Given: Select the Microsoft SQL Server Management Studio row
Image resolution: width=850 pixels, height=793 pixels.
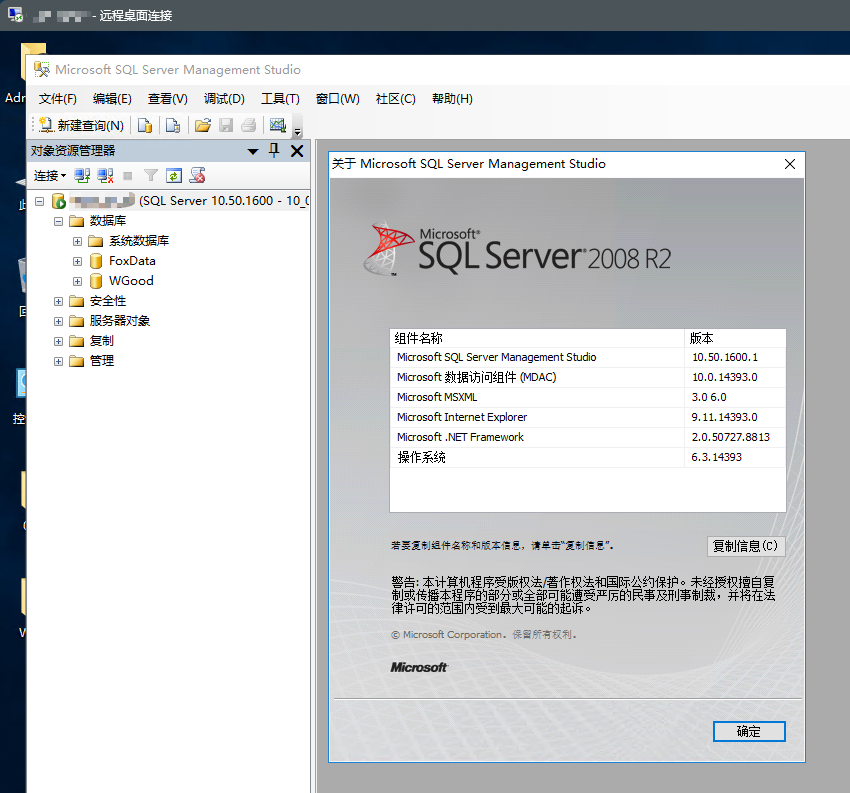Looking at the screenshot, I should (588, 357).
